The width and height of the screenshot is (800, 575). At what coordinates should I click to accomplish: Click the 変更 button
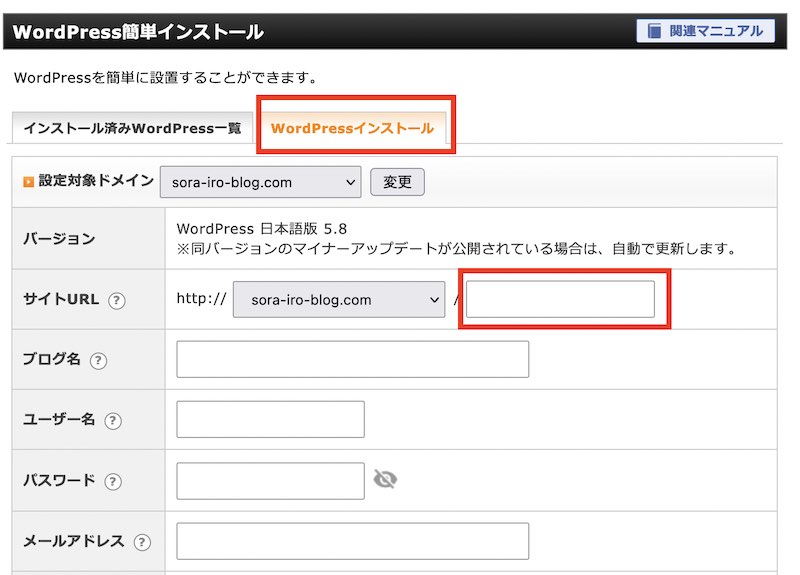(x=397, y=182)
